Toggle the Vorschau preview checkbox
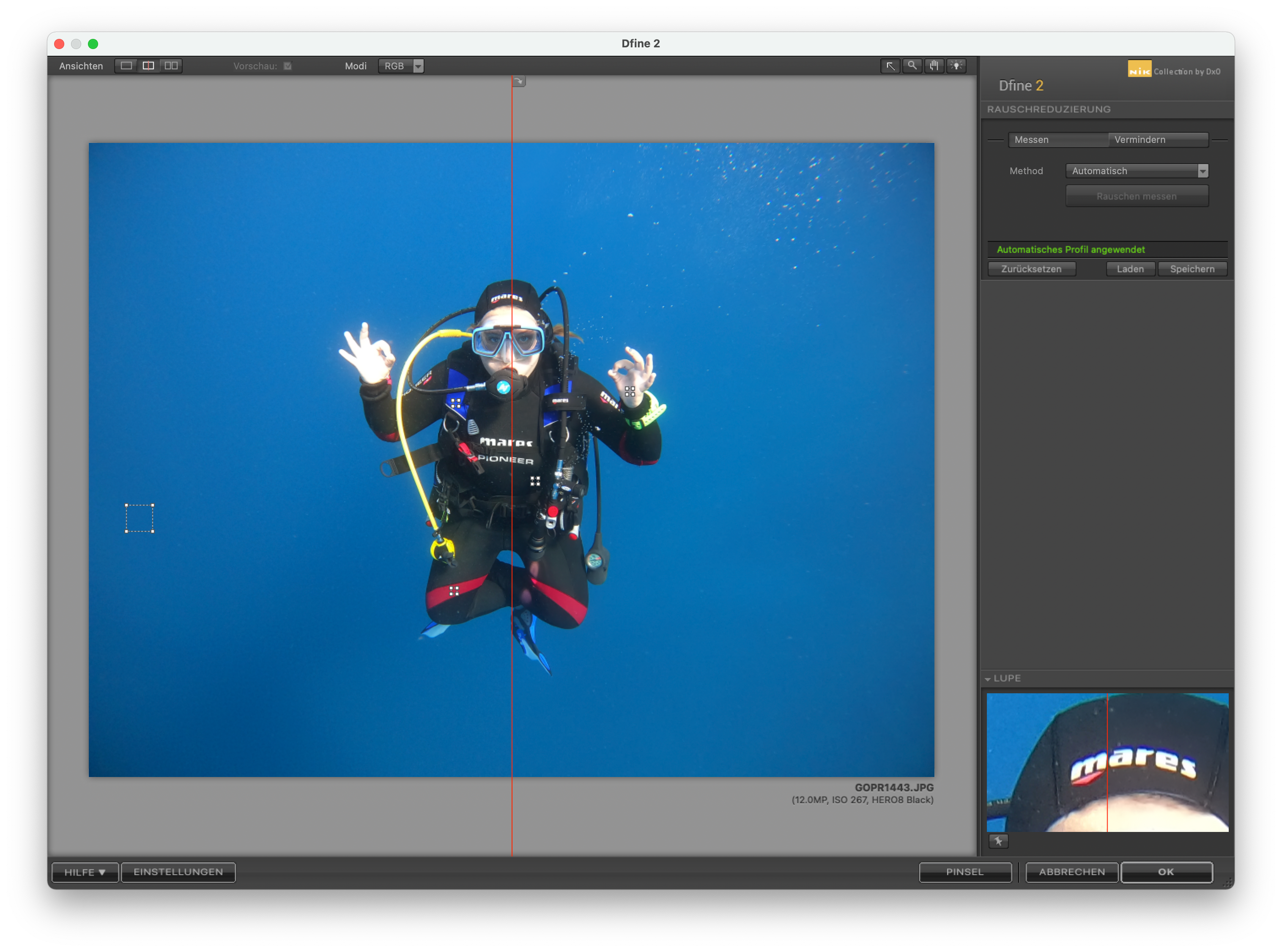 click(288, 66)
